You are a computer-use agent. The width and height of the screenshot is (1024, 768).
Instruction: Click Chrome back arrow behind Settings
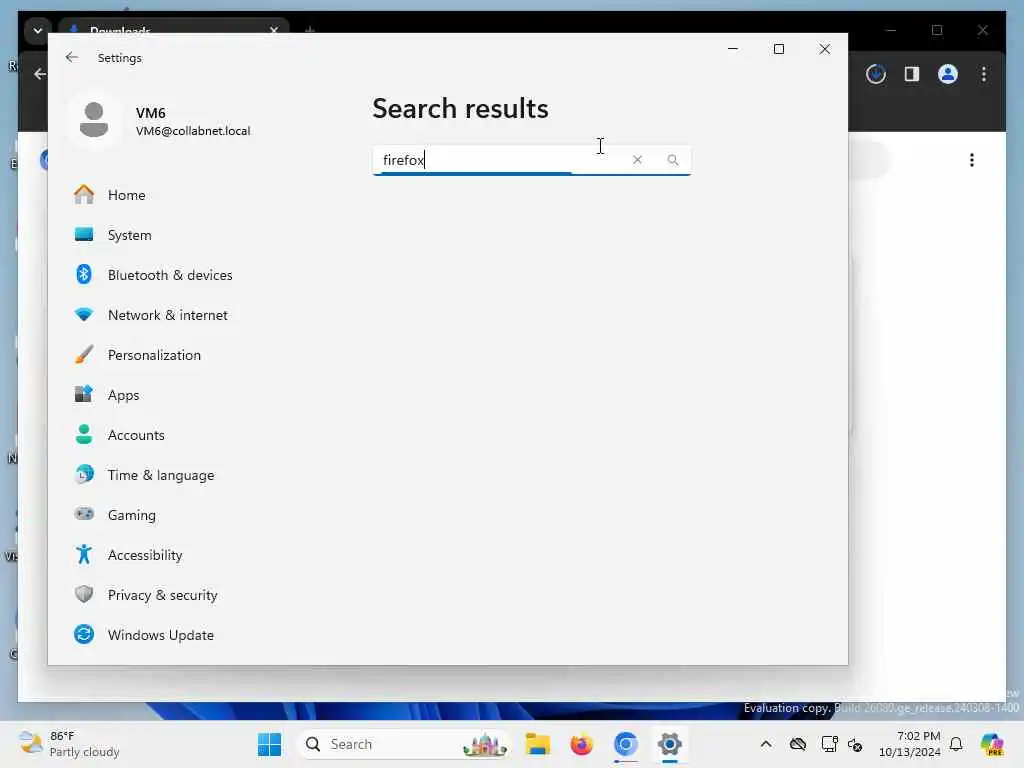[40, 74]
